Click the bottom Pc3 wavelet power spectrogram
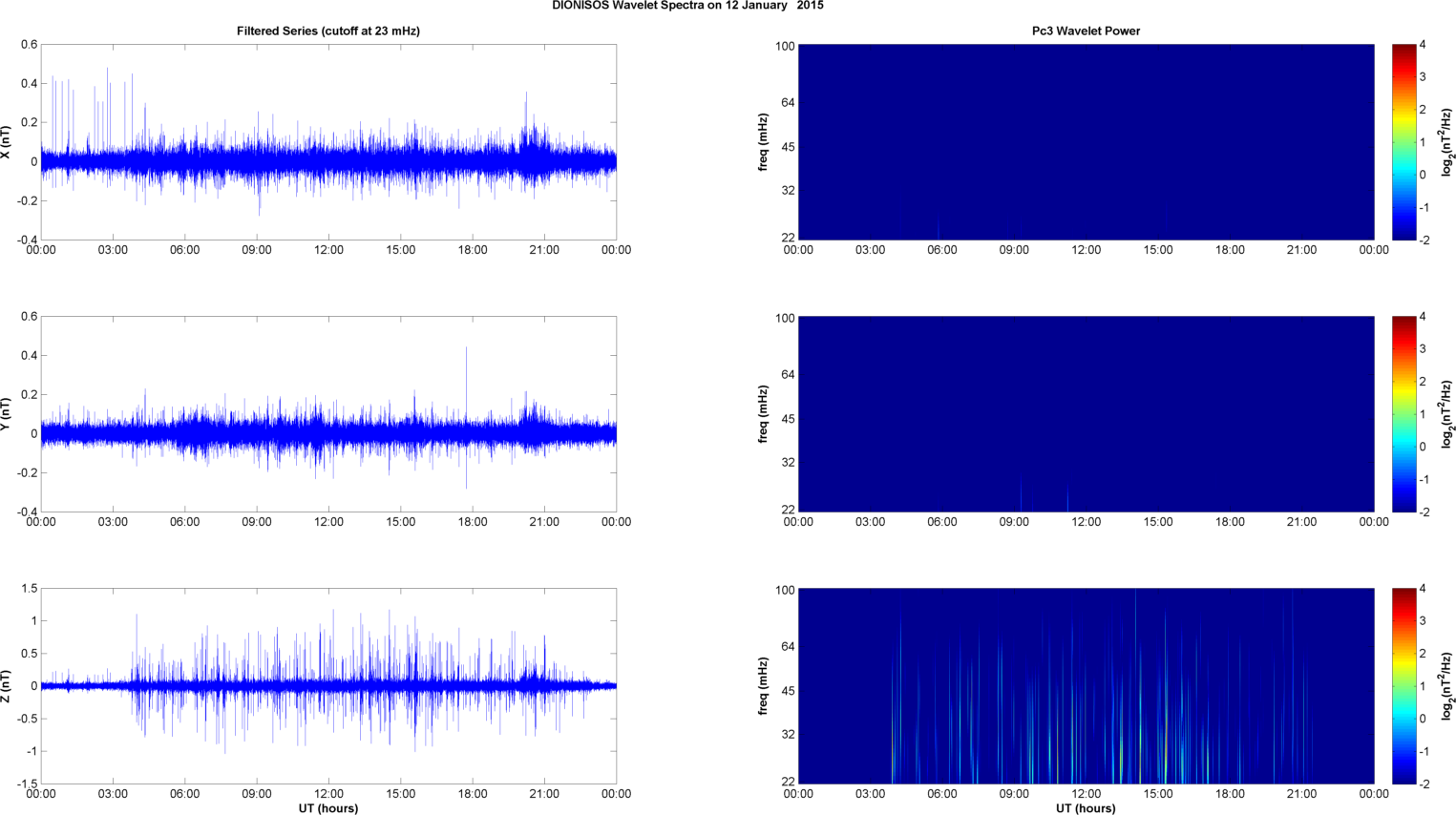Viewport: 1456px width, 815px height. point(1086,686)
